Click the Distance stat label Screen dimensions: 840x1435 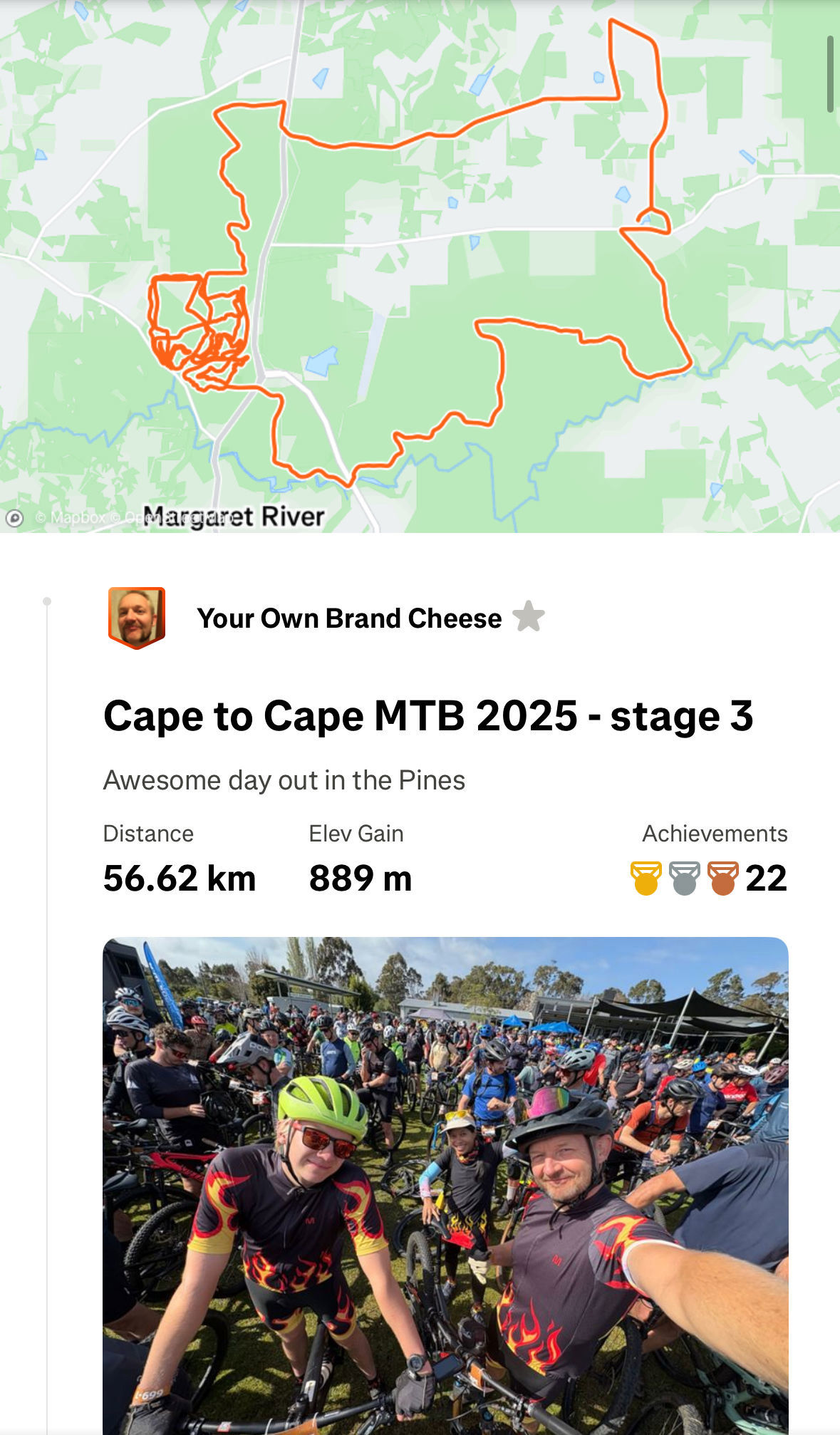pos(148,834)
